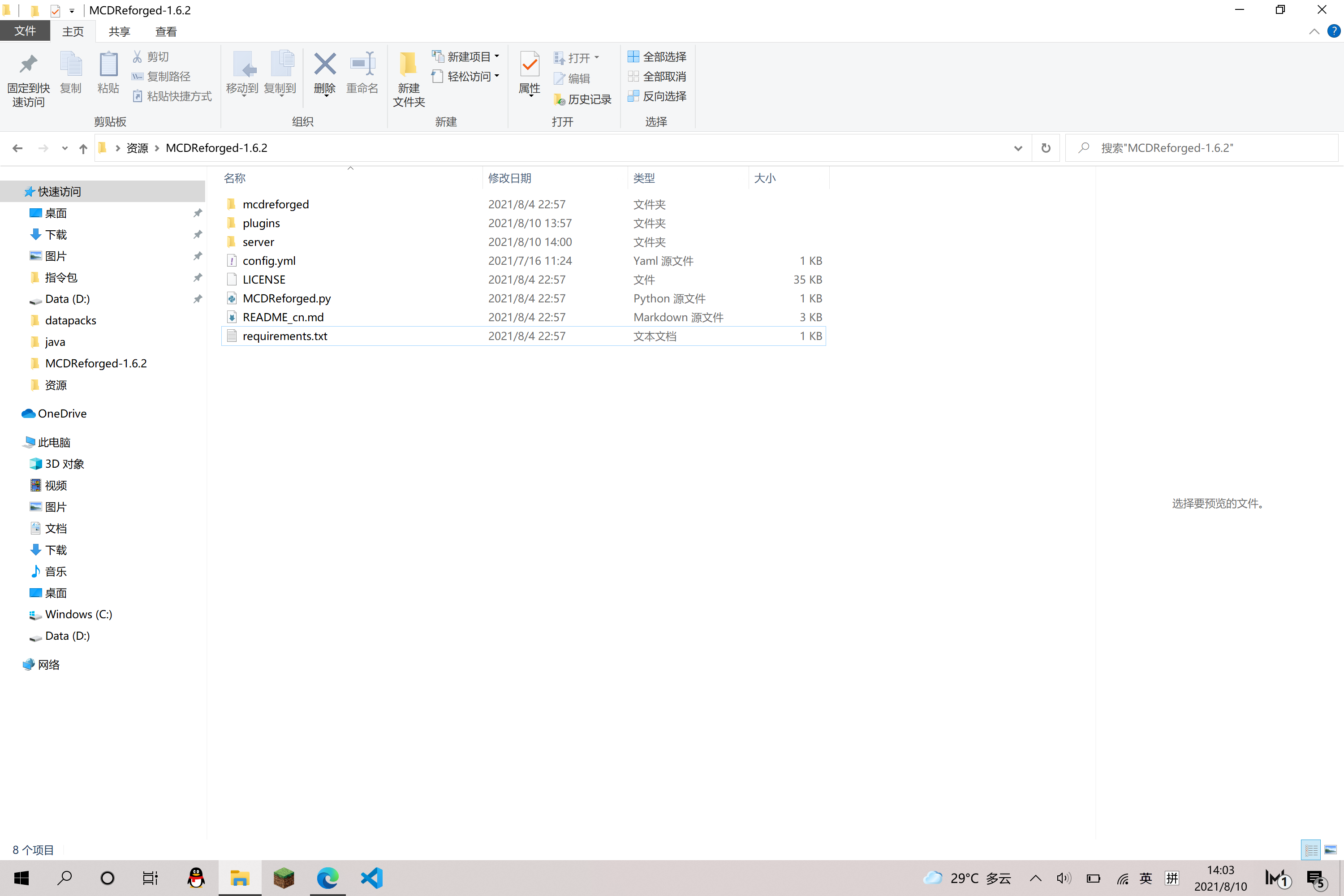Switch to large thumbnails view
This screenshot has width=1344, height=896.
tap(1330, 850)
